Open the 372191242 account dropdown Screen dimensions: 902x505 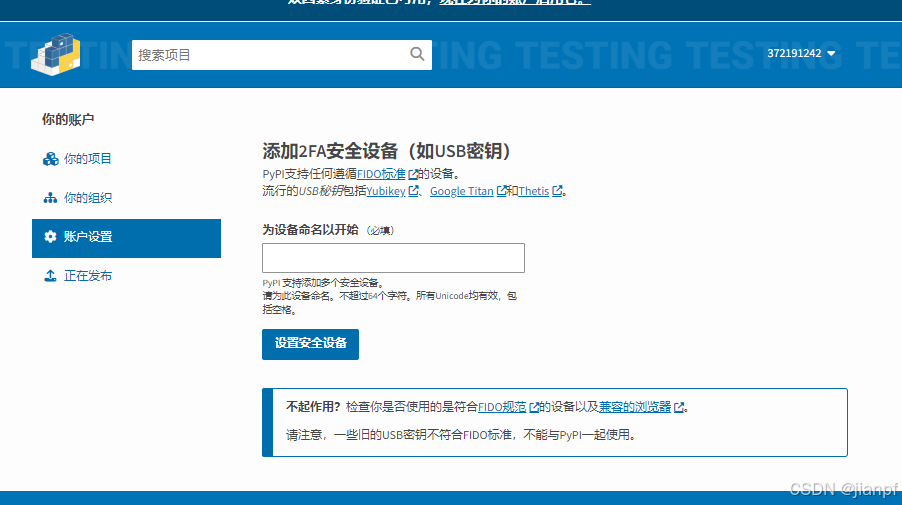coord(801,53)
